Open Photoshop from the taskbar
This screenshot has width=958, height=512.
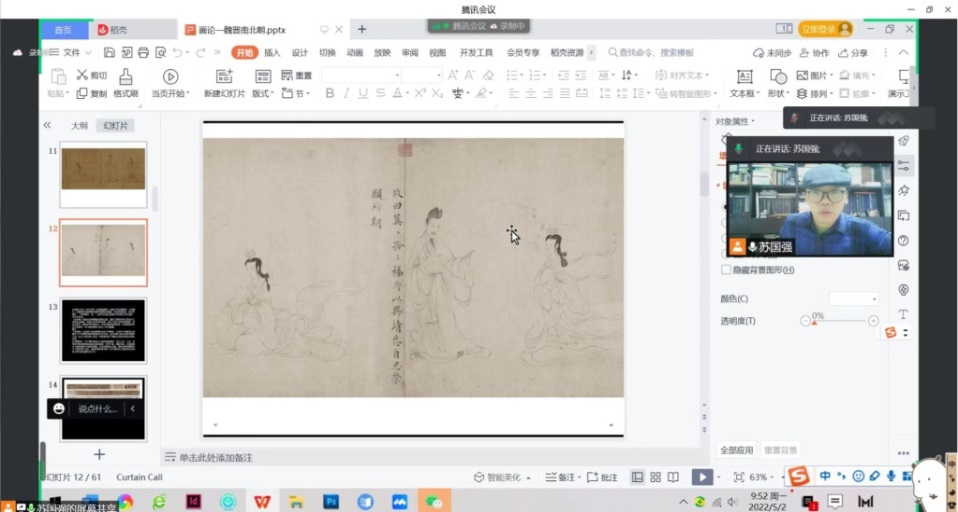coord(331,501)
